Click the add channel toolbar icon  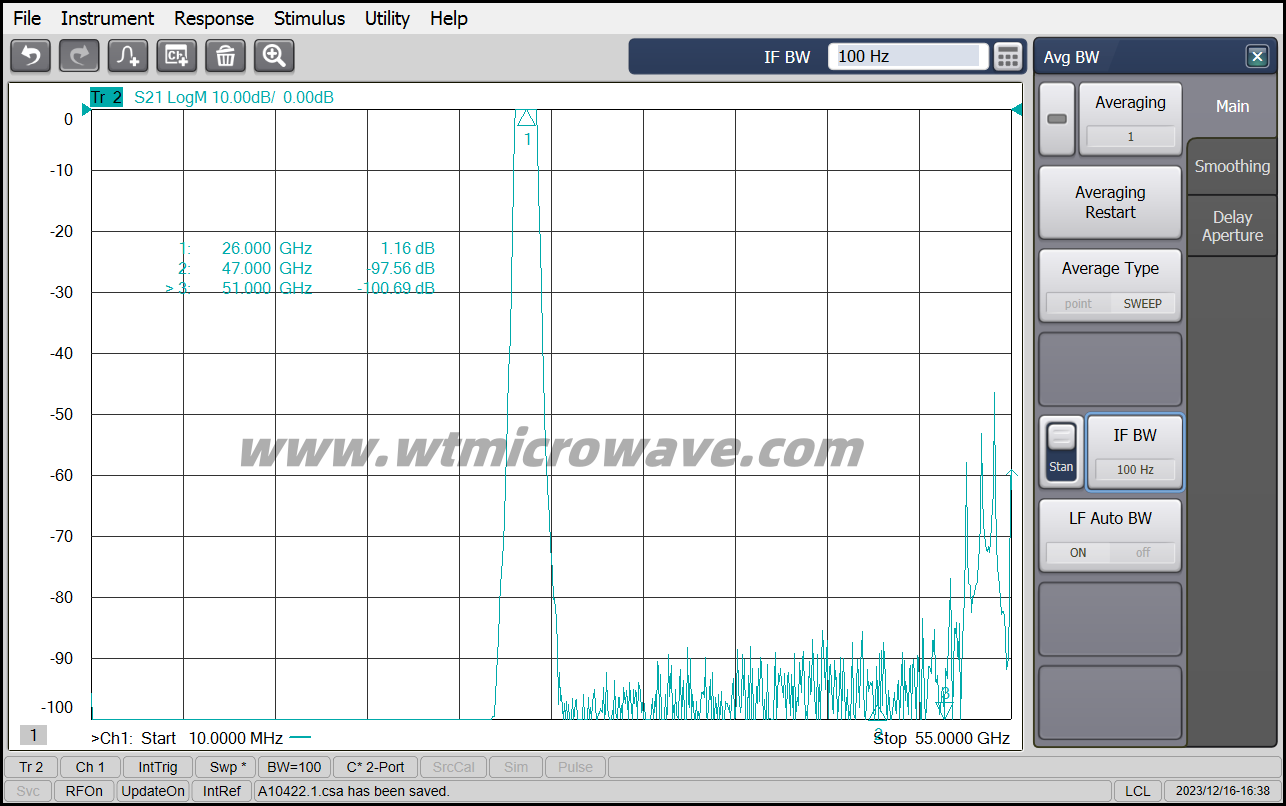(x=177, y=56)
